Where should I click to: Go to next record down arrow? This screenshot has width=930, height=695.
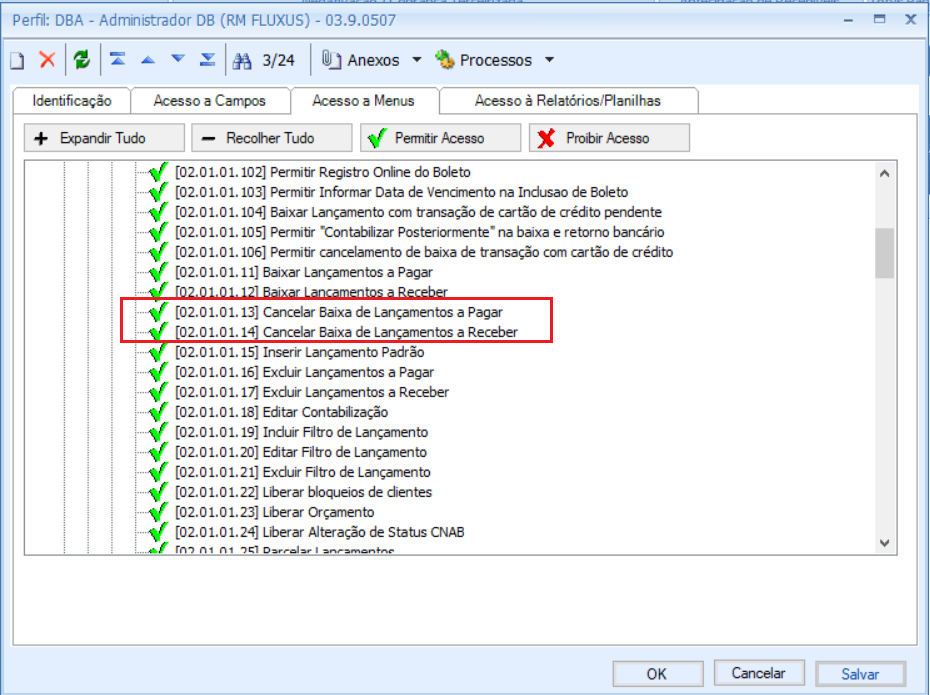tap(178, 59)
